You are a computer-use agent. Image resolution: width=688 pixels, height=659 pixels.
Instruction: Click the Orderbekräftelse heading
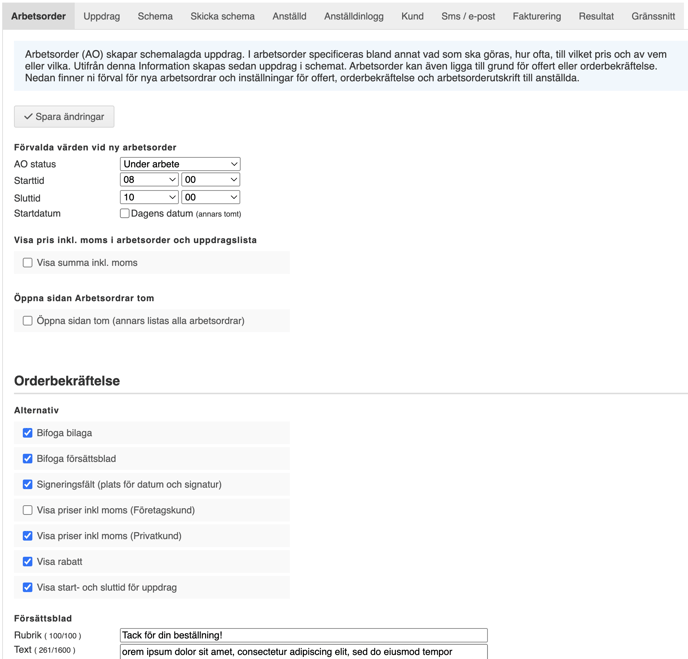click(67, 381)
